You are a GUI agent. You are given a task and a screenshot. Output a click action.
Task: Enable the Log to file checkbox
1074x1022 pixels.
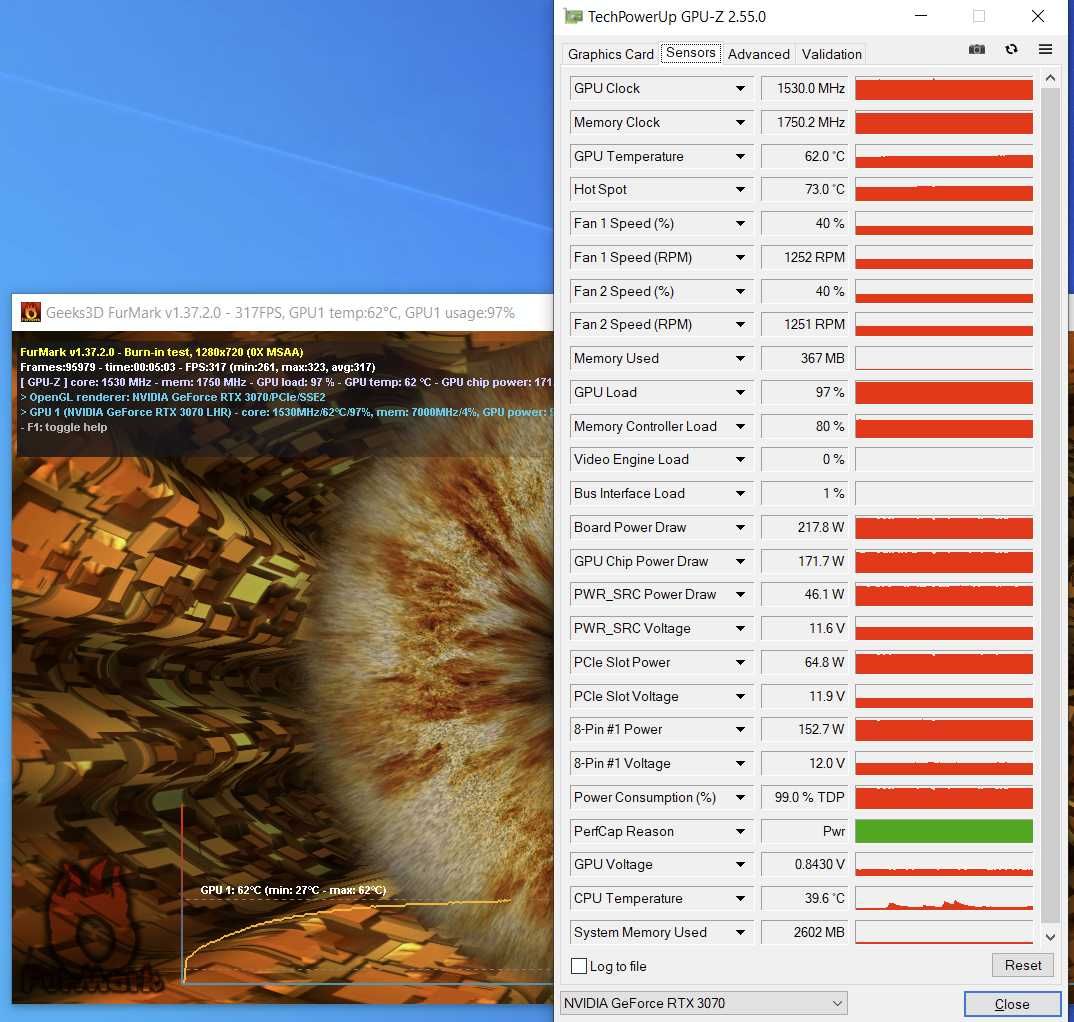pyautogui.click(x=579, y=966)
